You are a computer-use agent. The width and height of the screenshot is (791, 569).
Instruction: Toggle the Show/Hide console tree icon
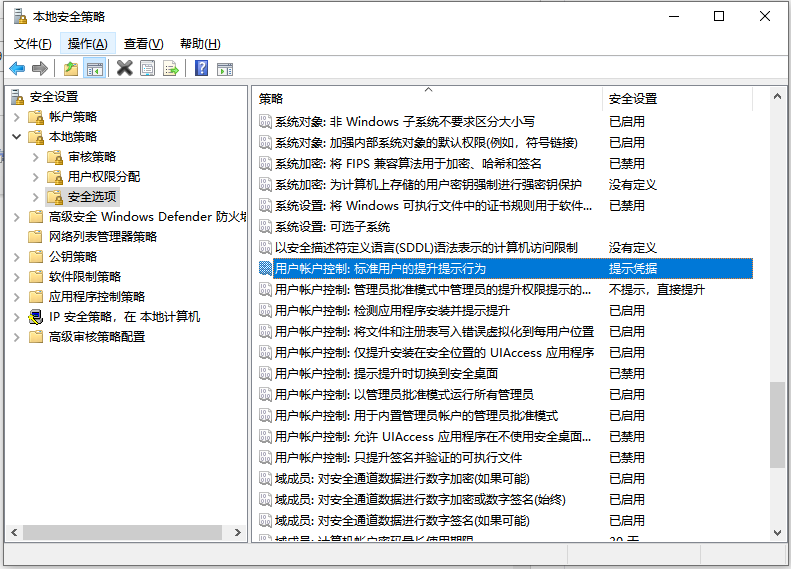[95, 69]
